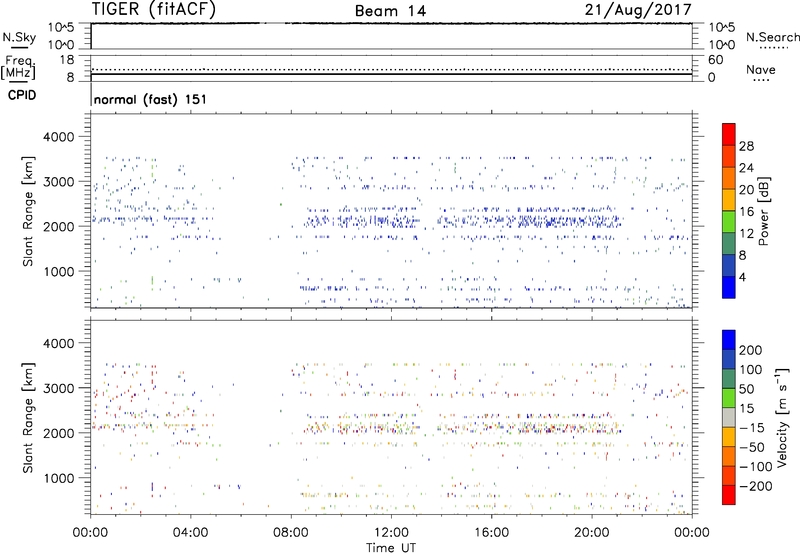
Task: Click the '60' tick on the Nave axis
Action: coord(715,60)
